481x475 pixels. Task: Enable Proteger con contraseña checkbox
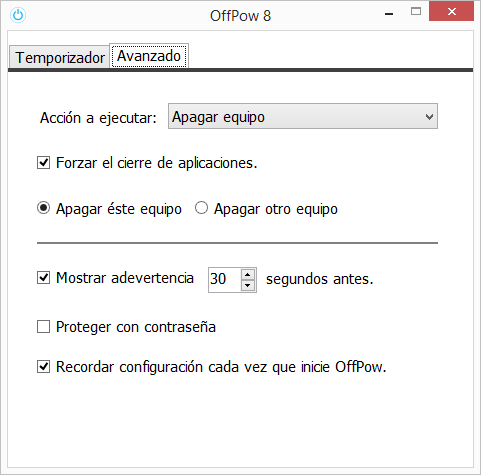point(43,327)
